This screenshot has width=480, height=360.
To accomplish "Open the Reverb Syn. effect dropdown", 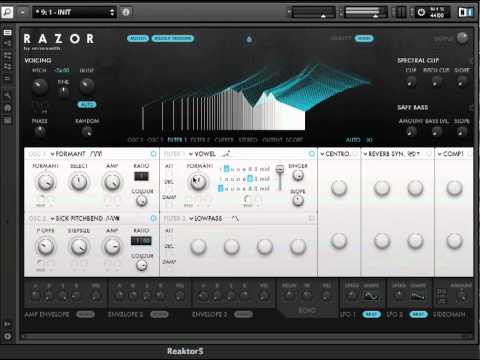I will pos(383,154).
